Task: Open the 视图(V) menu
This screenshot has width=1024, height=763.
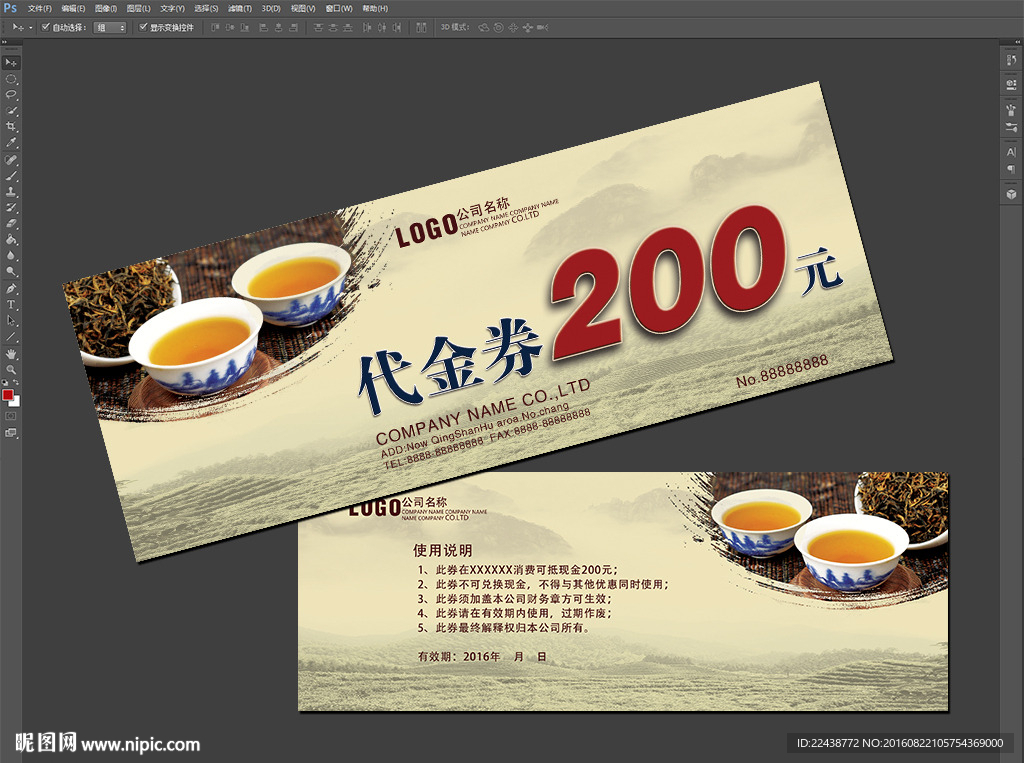Action: (303, 8)
